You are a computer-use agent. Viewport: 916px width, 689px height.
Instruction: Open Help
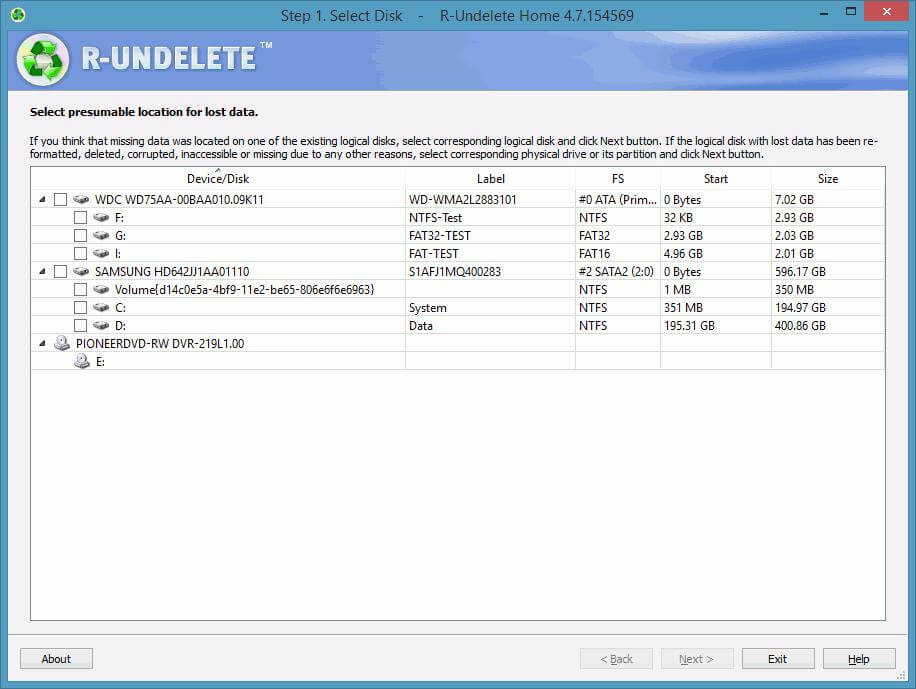(x=859, y=659)
